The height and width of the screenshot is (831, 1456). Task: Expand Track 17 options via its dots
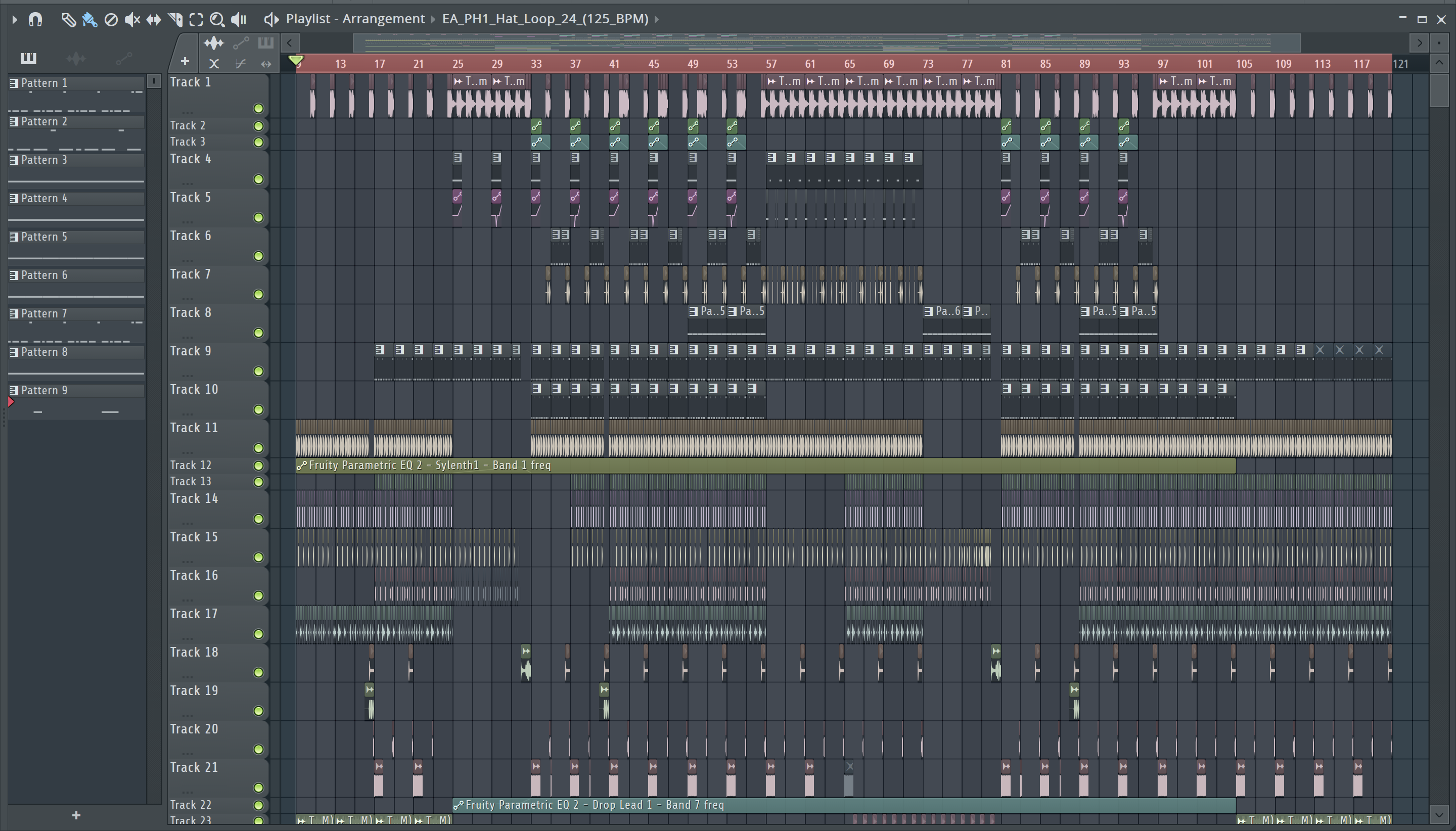pos(187,638)
